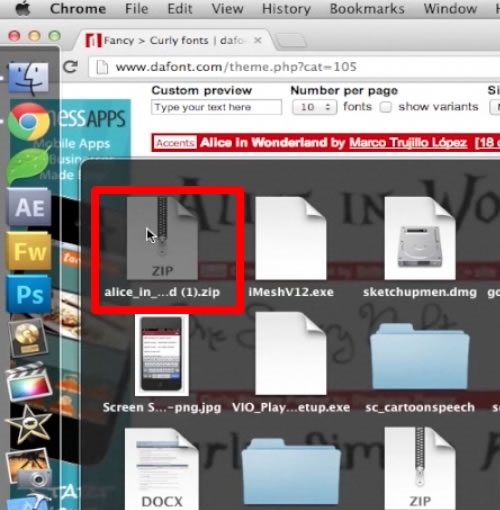Reload the dafont page
The image size is (500, 510).
point(71,67)
